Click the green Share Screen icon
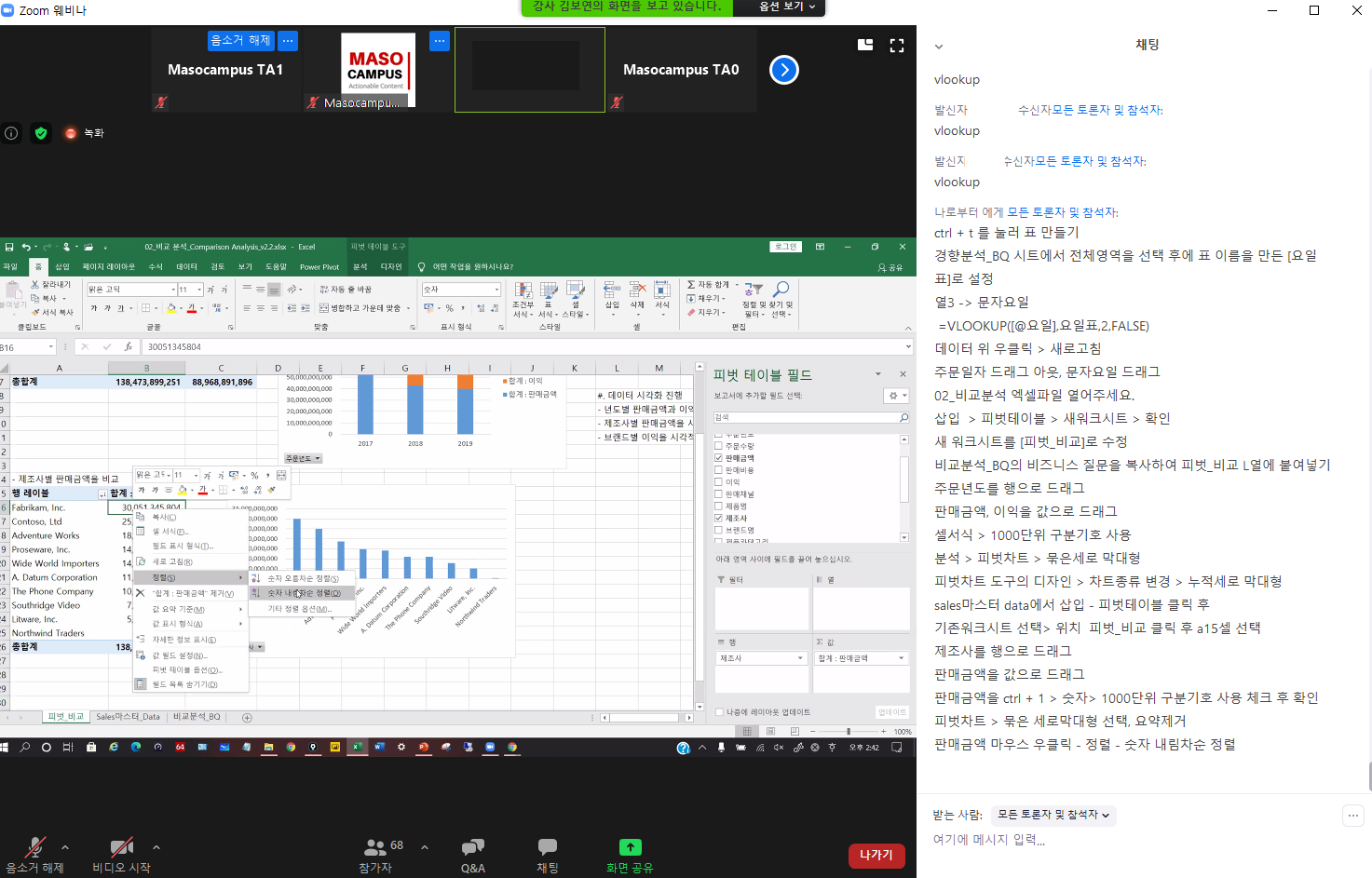Image resolution: width=1372 pixels, height=878 pixels. (630, 847)
